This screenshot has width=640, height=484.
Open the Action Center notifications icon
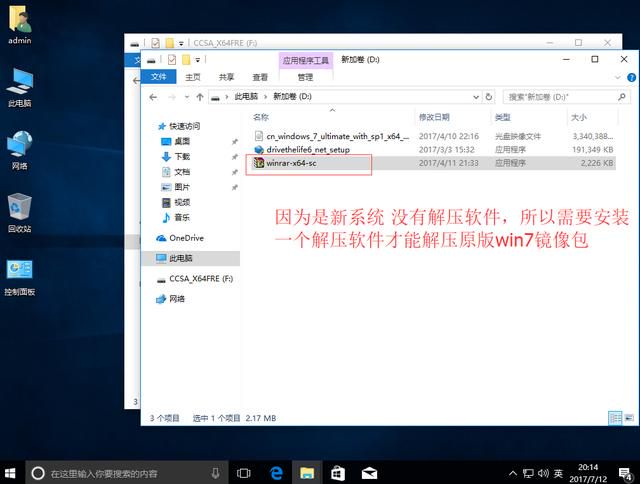[625, 473]
